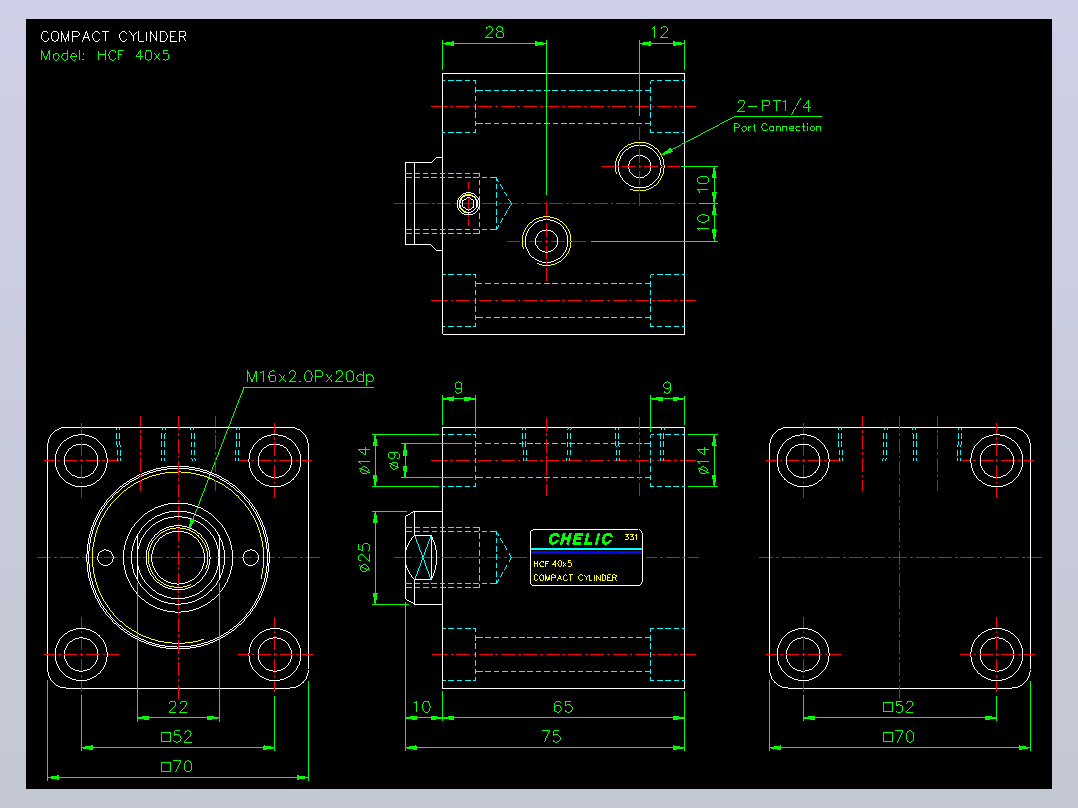Click the CHELIC logo on nameplate
The width and height of the screenshot is (1078, 808).
[580, 539]
